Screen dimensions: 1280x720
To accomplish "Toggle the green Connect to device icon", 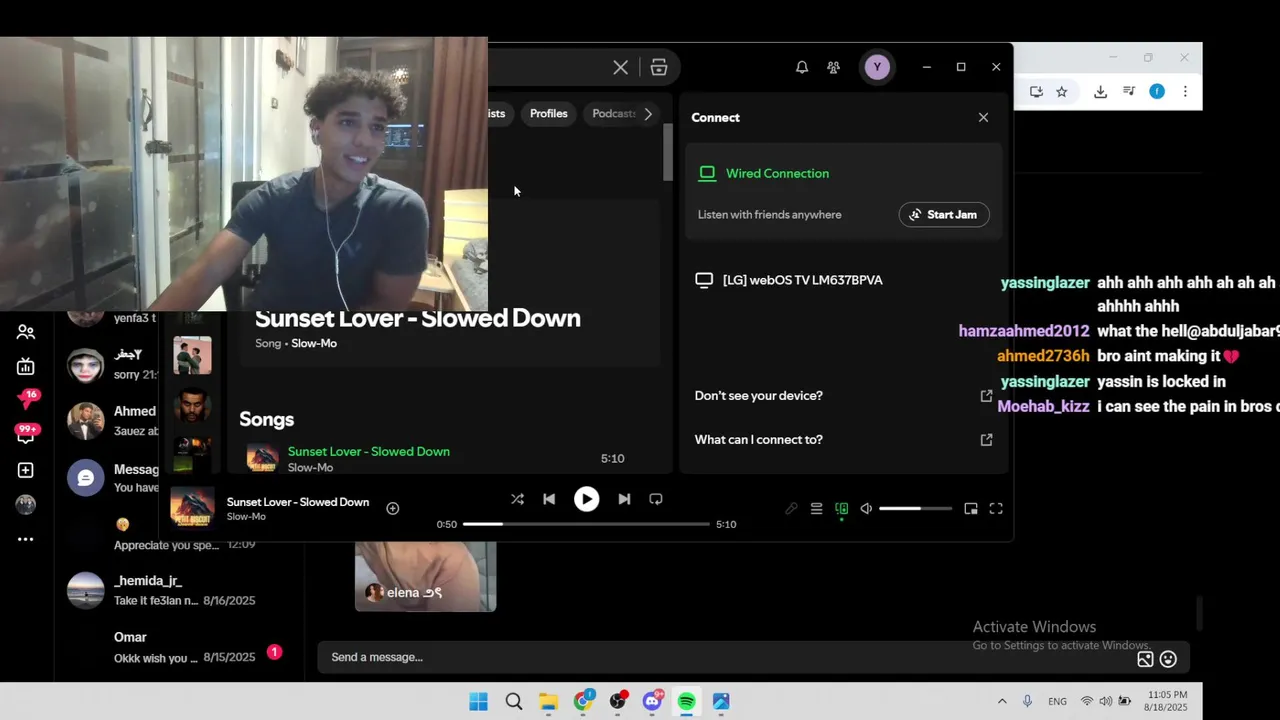I will [x=841, y=509].
